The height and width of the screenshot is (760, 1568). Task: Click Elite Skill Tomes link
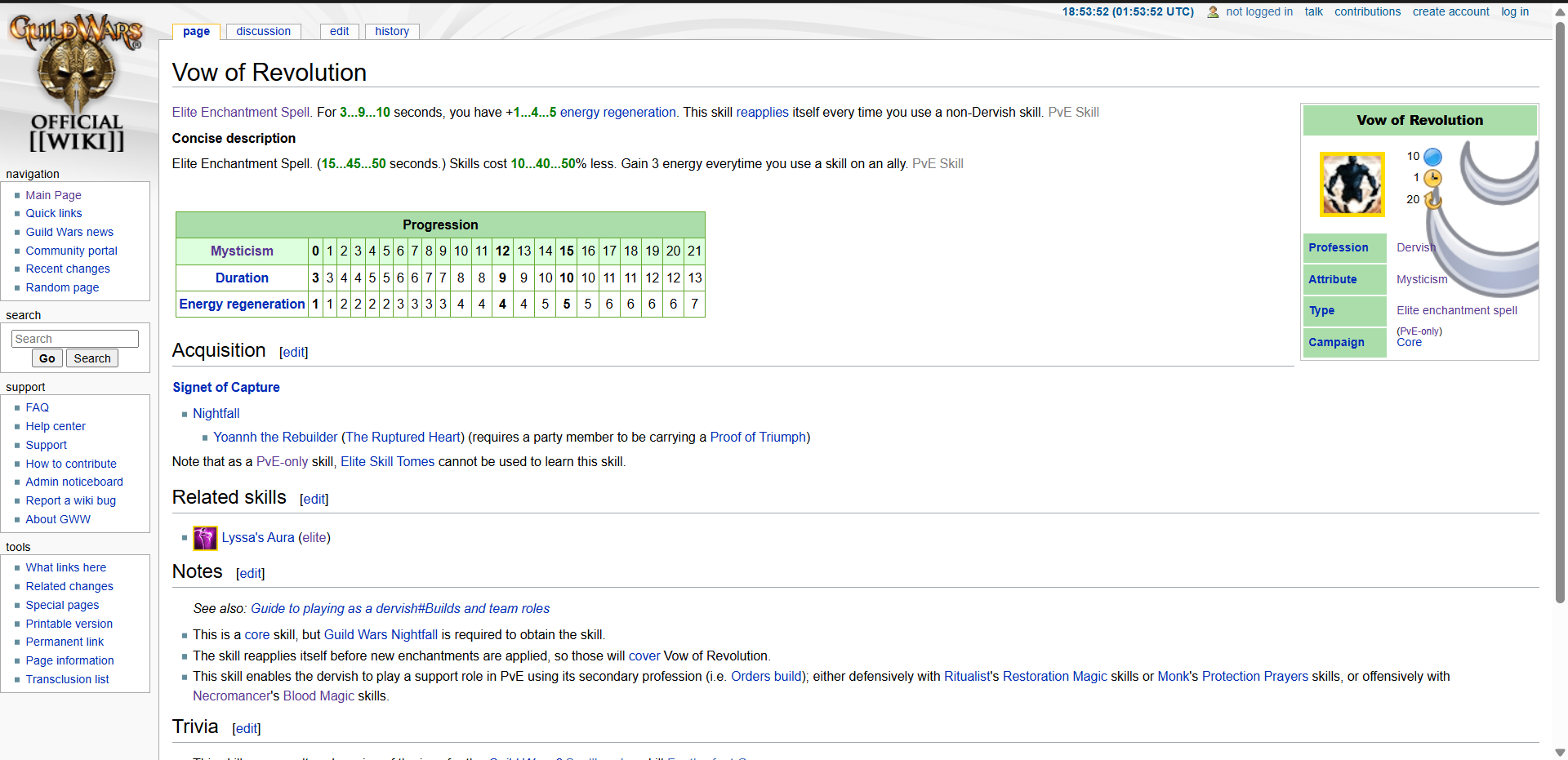[x=388, y=461]
